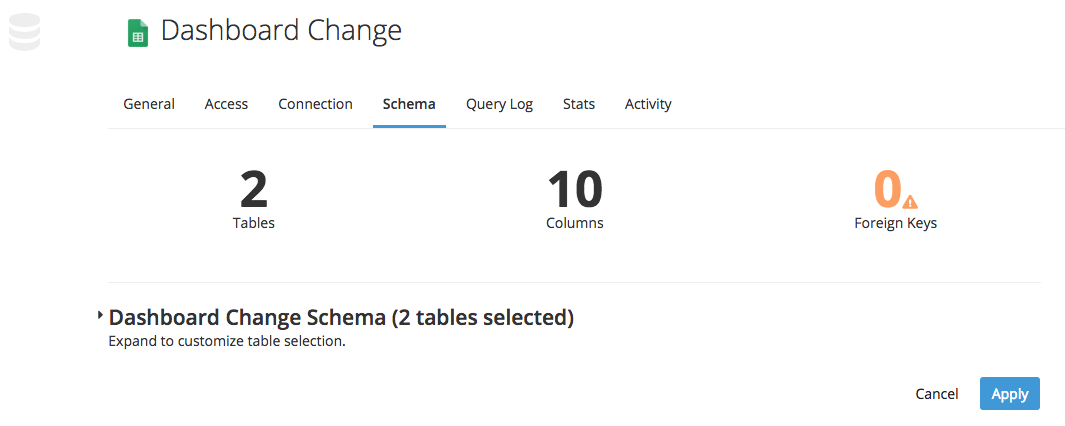The height and width of the screenshot is (426, 1065).
Task: Click the orange 0 Foreign Keys count
Action: 887,189
